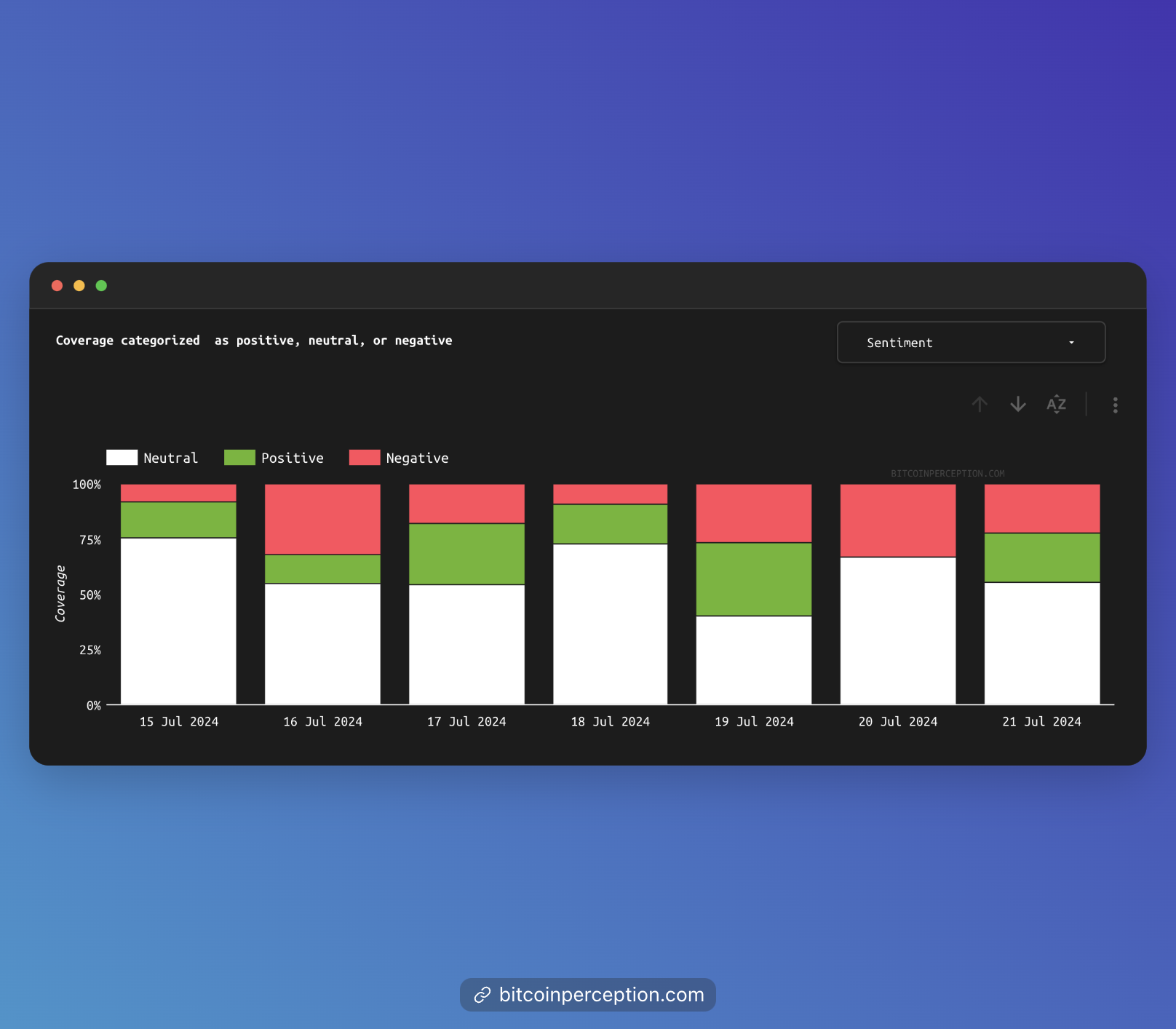Click the red close window dot
The height and width of the screenshot is (1029, 1176).
[x=57, y=285]
